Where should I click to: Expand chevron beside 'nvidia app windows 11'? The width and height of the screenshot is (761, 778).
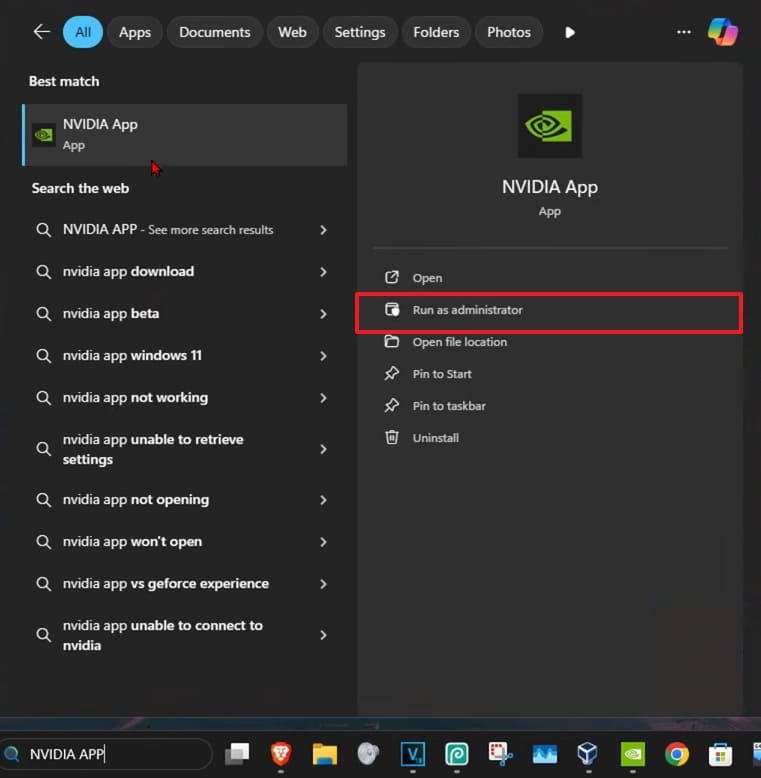pyautogui.click(x=323, y=356)
